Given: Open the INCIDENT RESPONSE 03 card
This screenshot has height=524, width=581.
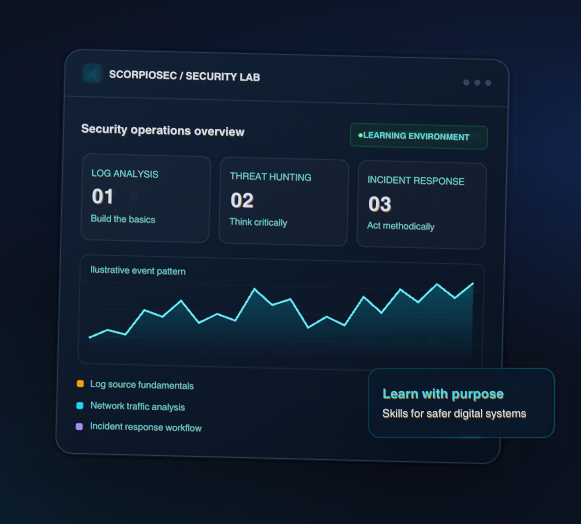Looking at the screenshot, I should [x=421, y=205].
